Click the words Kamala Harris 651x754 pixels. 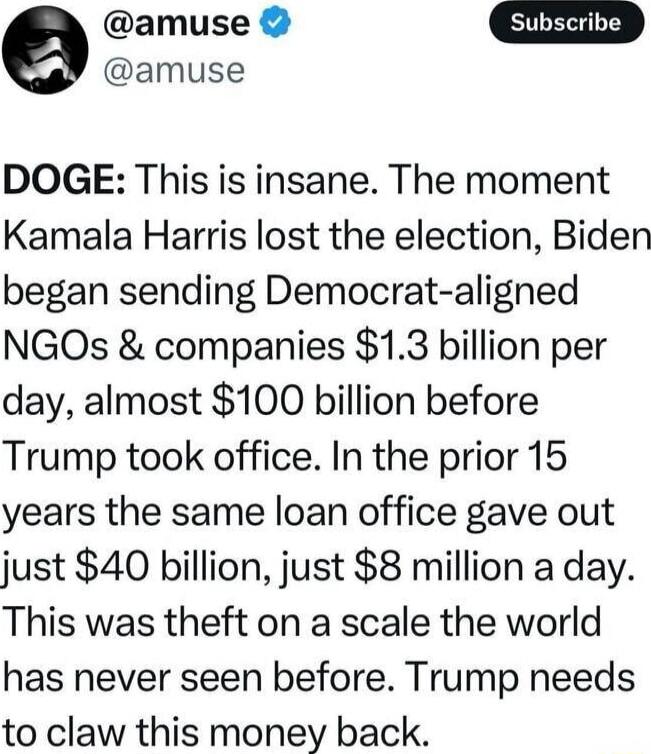(x=124, y=236)
